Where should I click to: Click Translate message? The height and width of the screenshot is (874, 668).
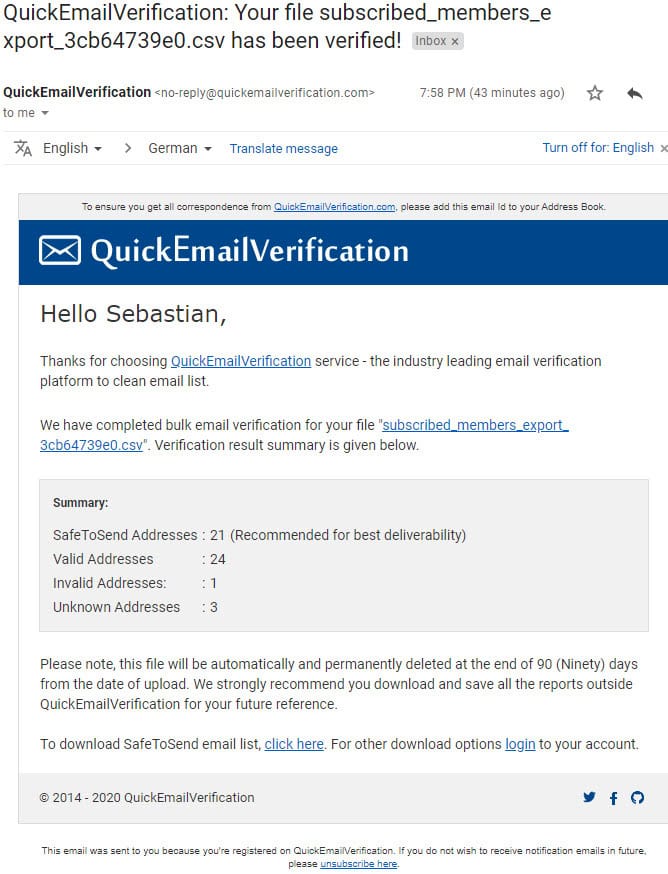point(284,148)
